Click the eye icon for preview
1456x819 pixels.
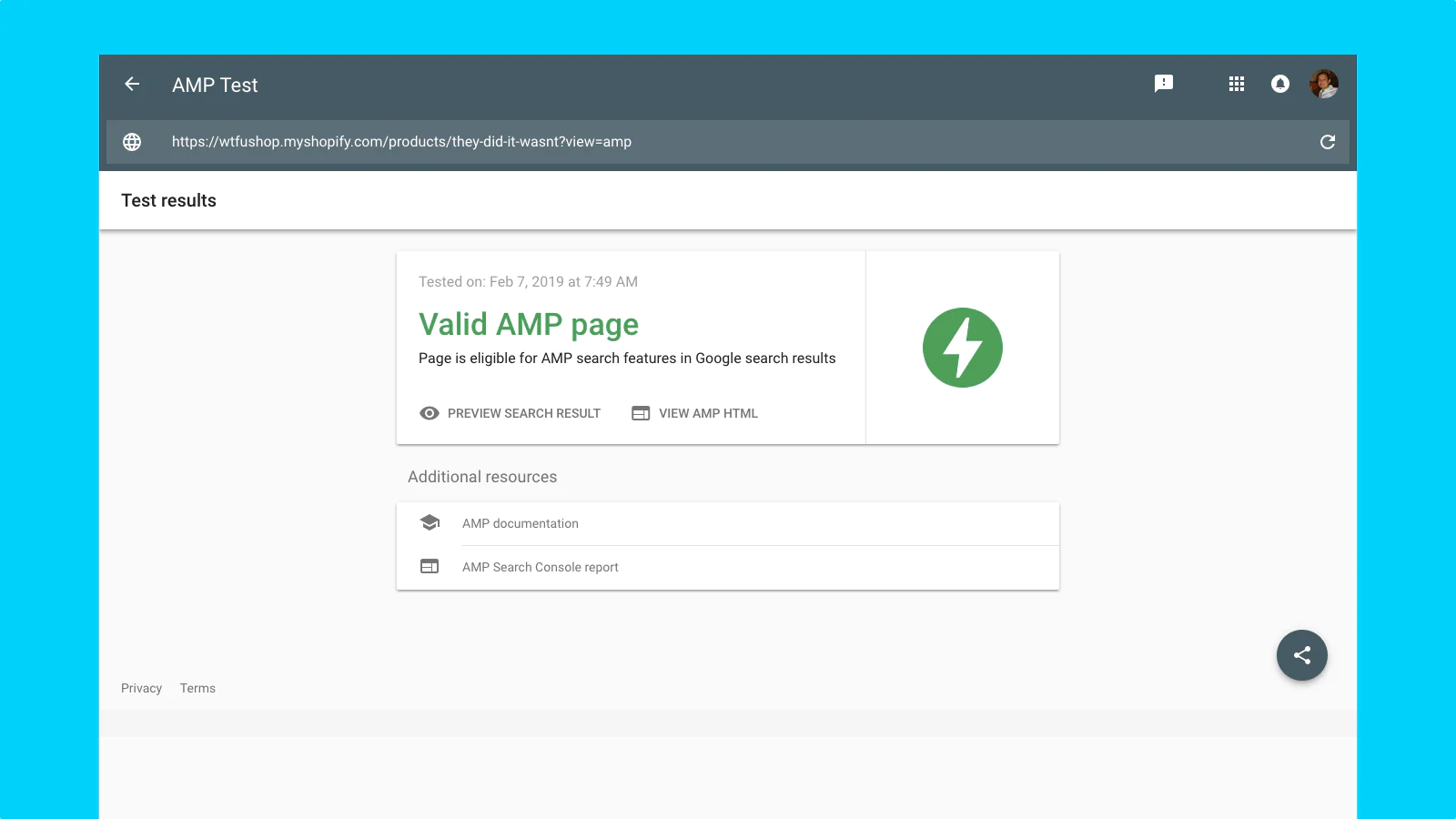pyautogui.click(x=430, y=413)
